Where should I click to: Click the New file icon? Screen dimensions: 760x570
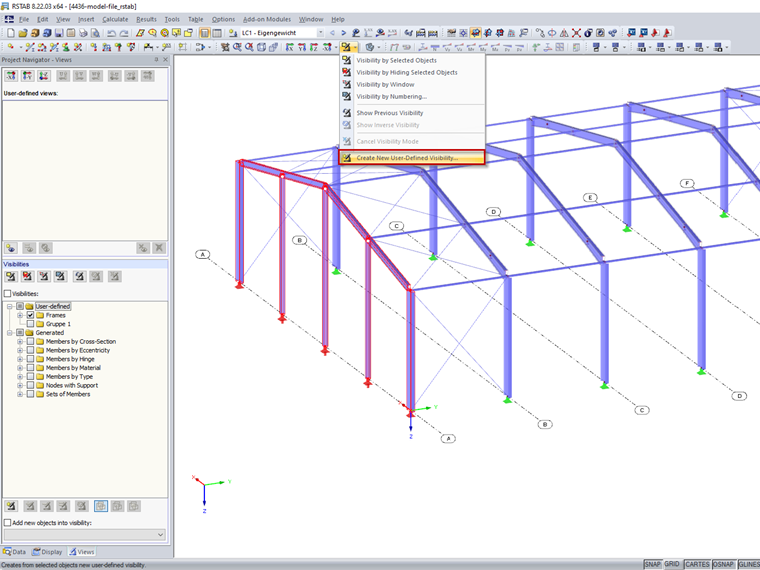coord(11,33)
